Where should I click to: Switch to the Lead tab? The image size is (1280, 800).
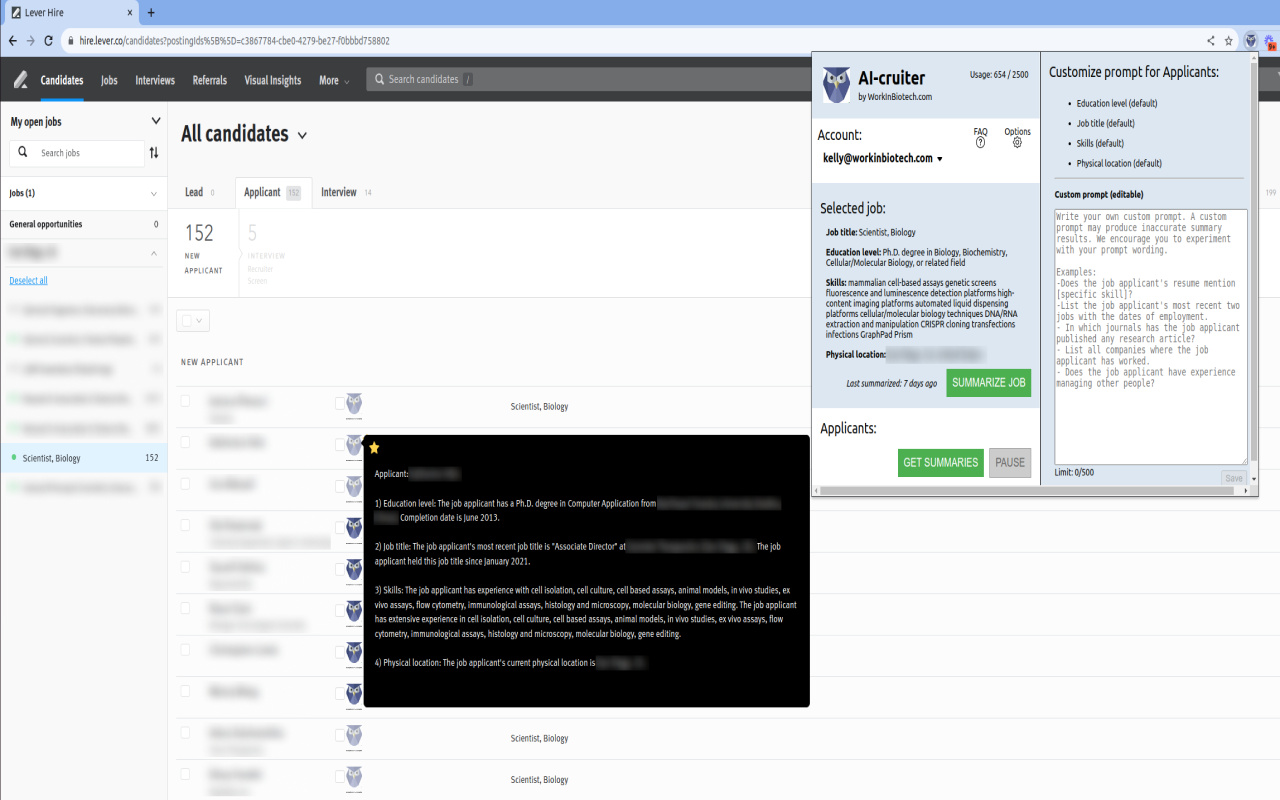point(200,192)
